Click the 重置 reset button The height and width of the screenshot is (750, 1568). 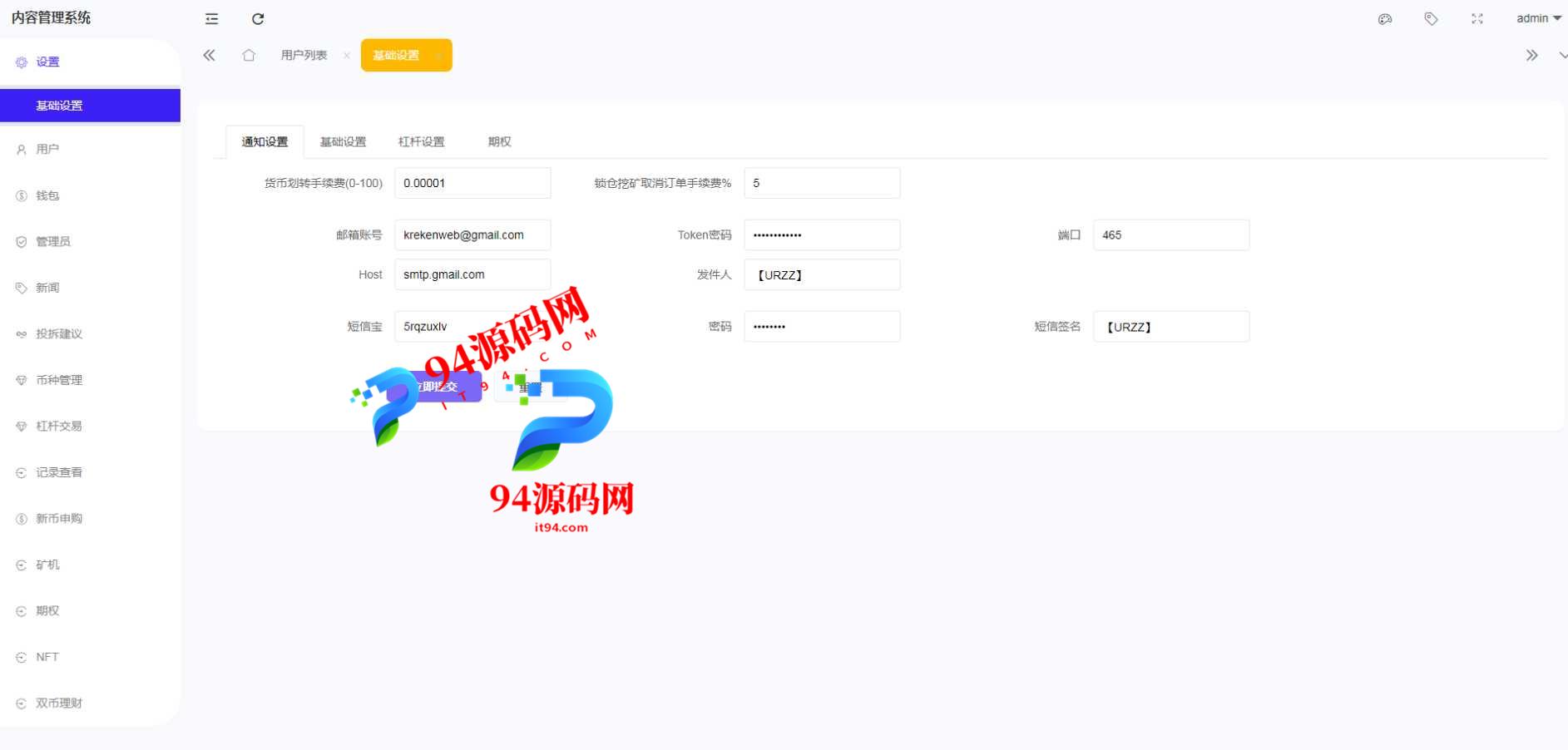(530, 387)
